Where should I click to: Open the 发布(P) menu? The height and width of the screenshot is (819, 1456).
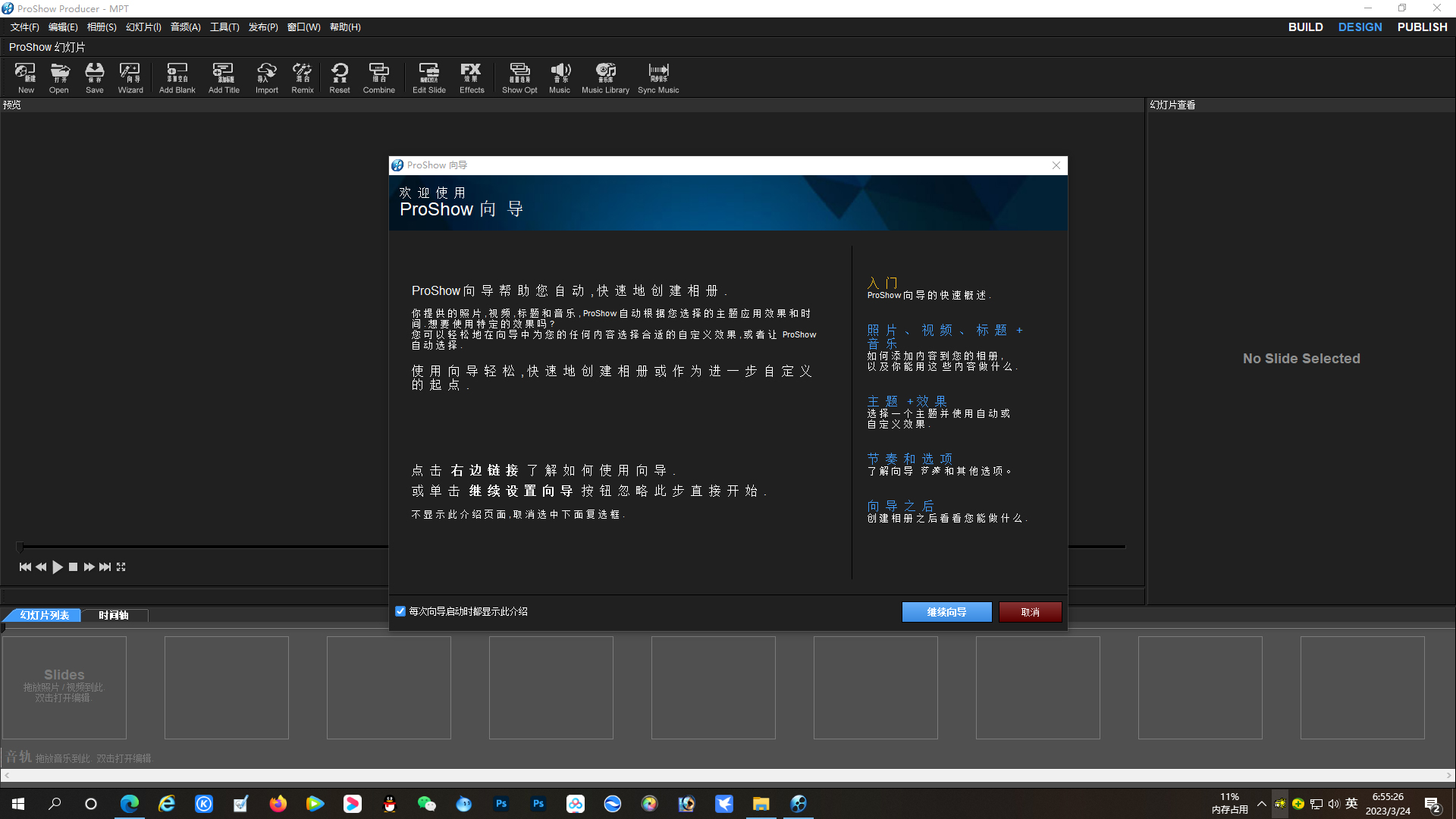coord(263,27)
